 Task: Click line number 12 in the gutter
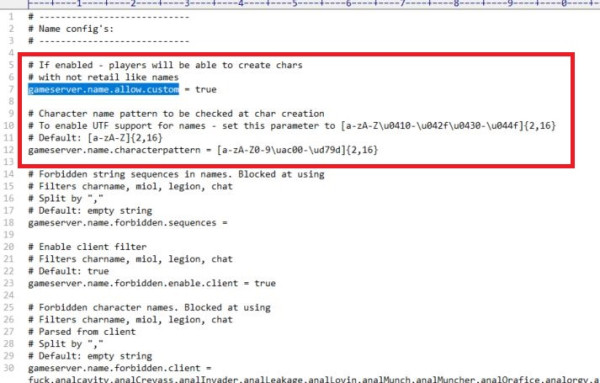[x=9, y=150]
